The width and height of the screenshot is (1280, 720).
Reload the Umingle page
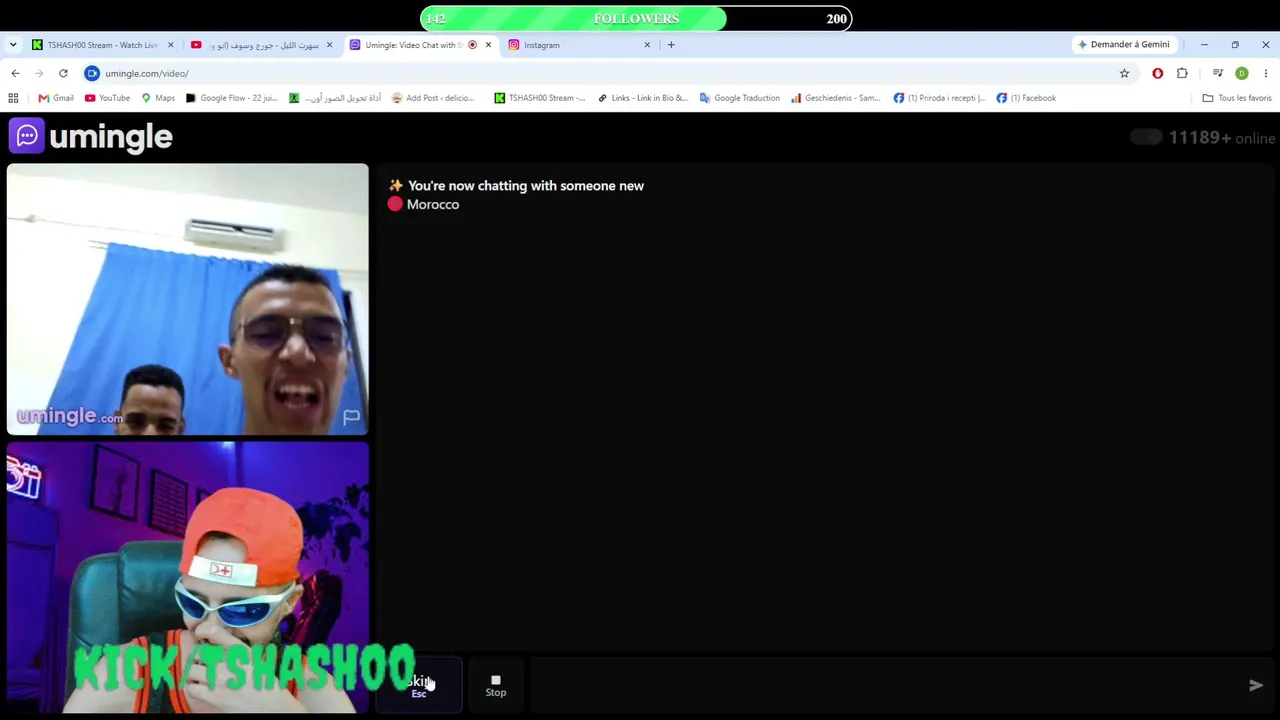[x=63, y=73]
